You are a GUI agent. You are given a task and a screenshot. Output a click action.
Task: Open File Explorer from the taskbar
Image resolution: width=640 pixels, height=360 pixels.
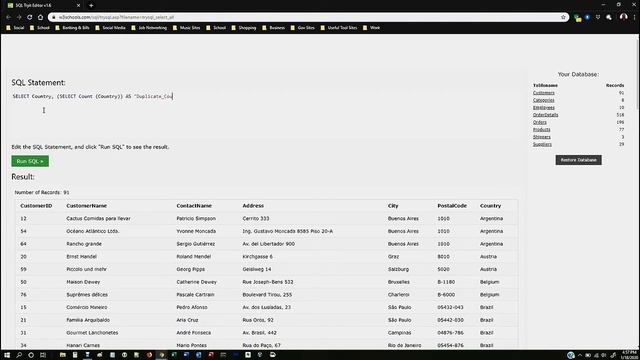coord(62,355)
